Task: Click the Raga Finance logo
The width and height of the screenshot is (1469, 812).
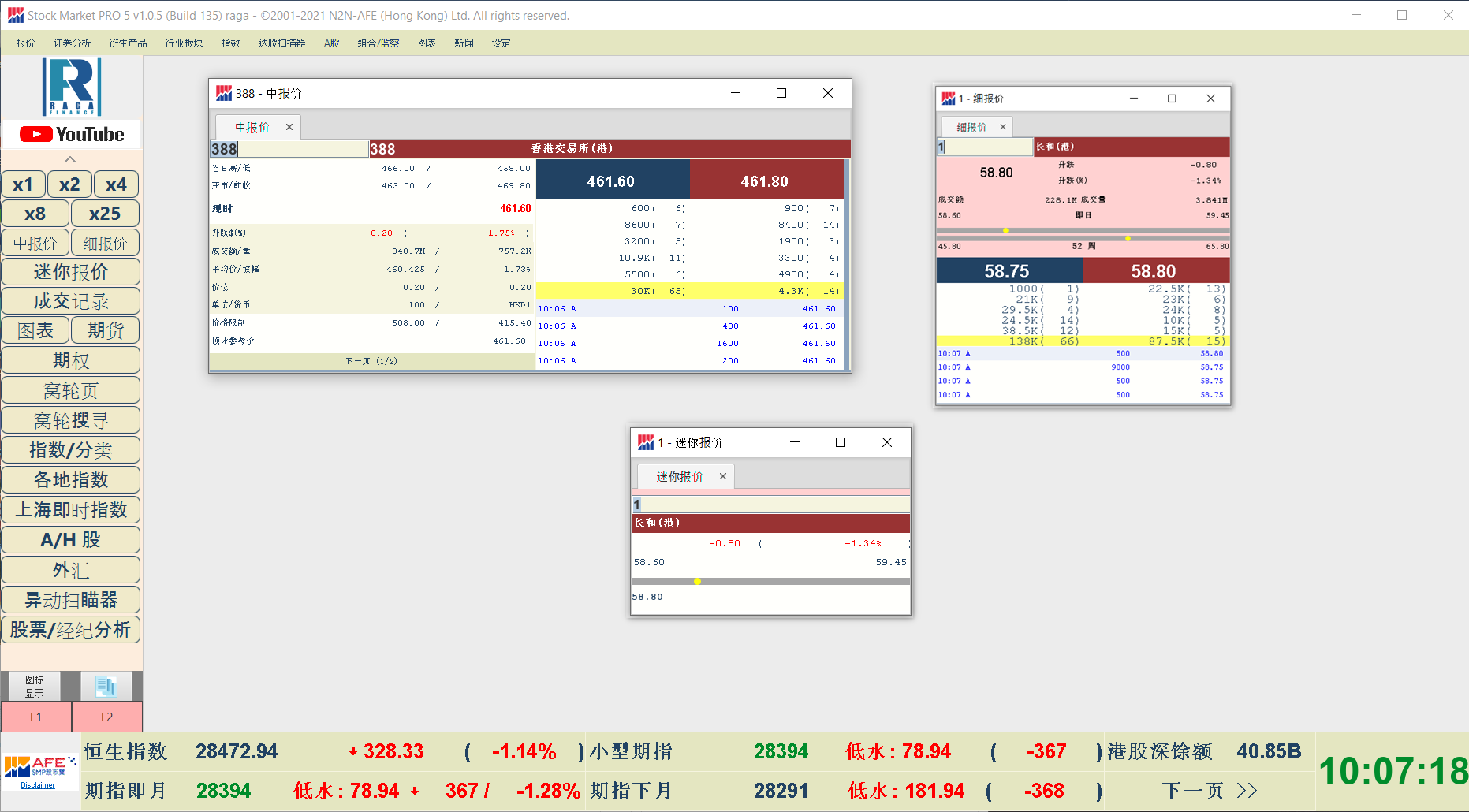Action: pos(72,86)
